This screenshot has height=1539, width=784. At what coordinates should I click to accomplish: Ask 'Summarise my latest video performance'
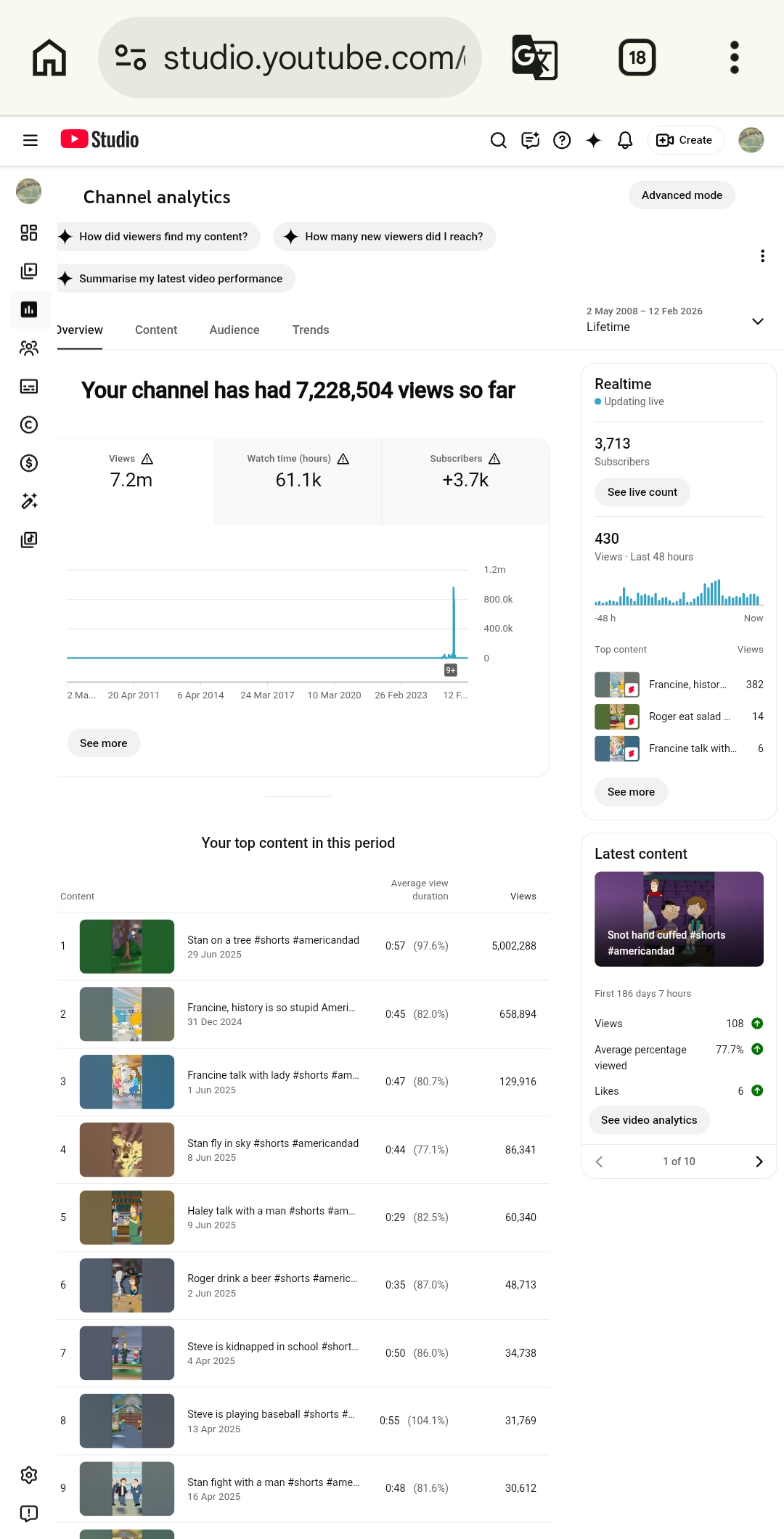point(176,279)
